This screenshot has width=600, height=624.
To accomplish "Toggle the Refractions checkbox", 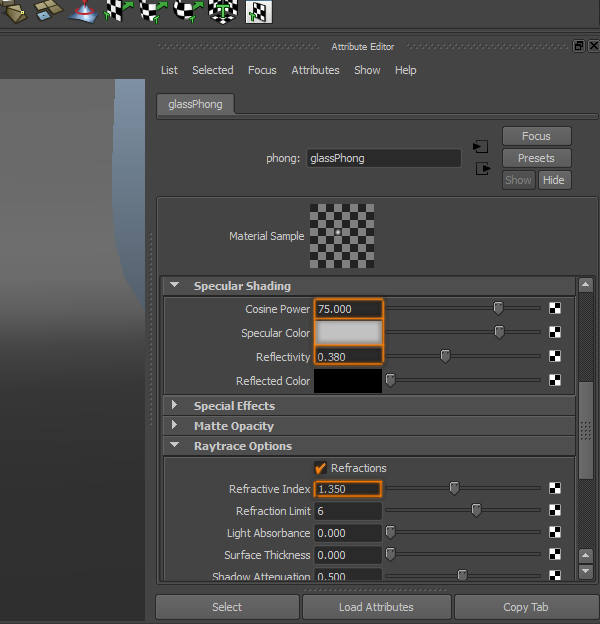I will [x=320, y=468].
